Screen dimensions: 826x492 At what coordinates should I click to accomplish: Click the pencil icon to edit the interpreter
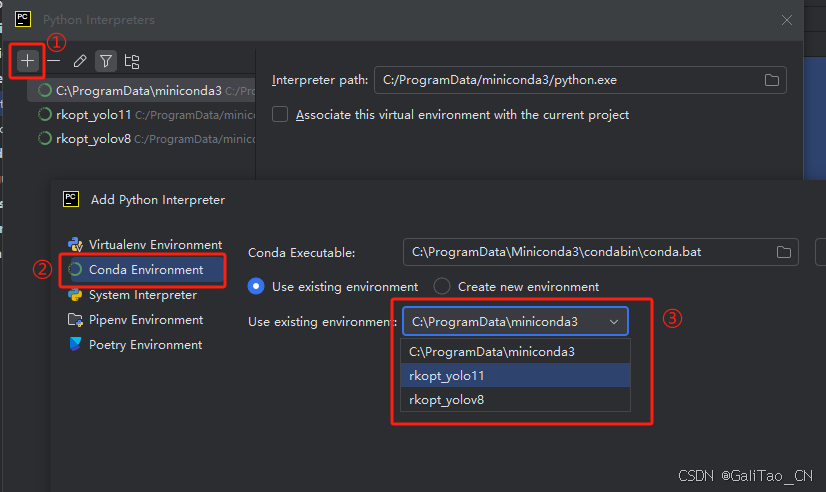(80, 61)
